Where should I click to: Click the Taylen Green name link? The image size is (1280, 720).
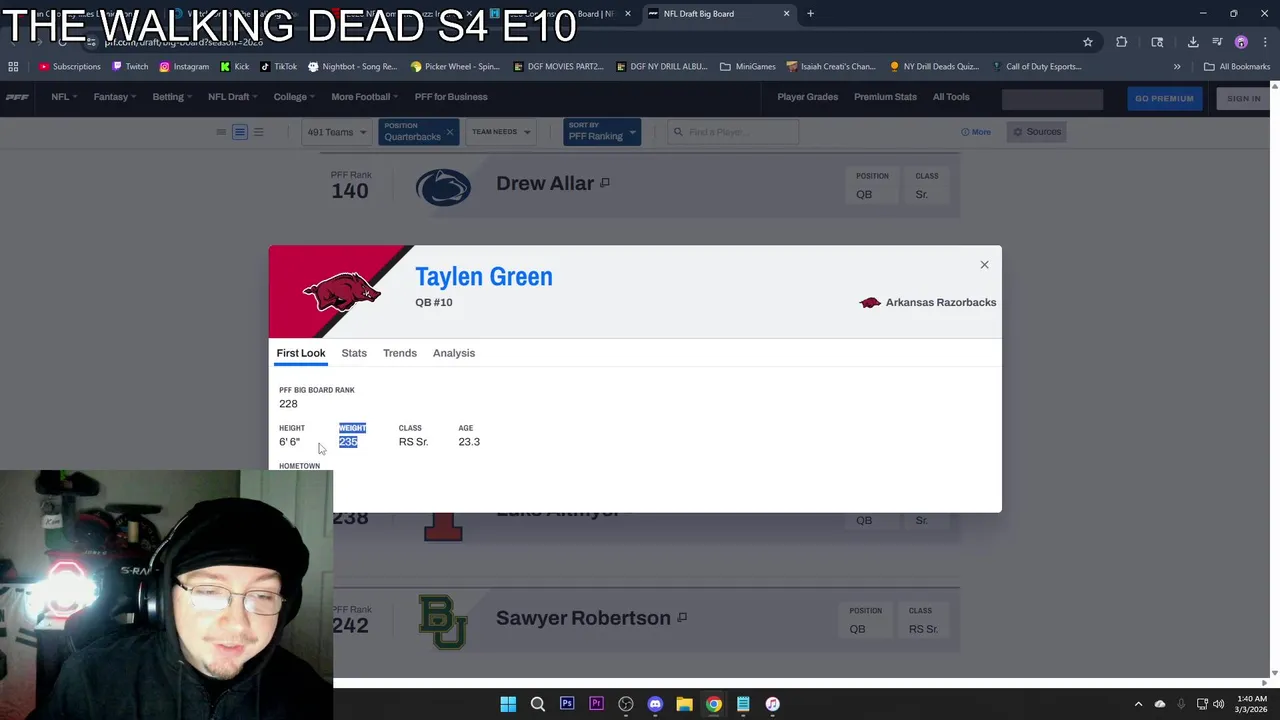pyautogui.click(x=484, y=277)
